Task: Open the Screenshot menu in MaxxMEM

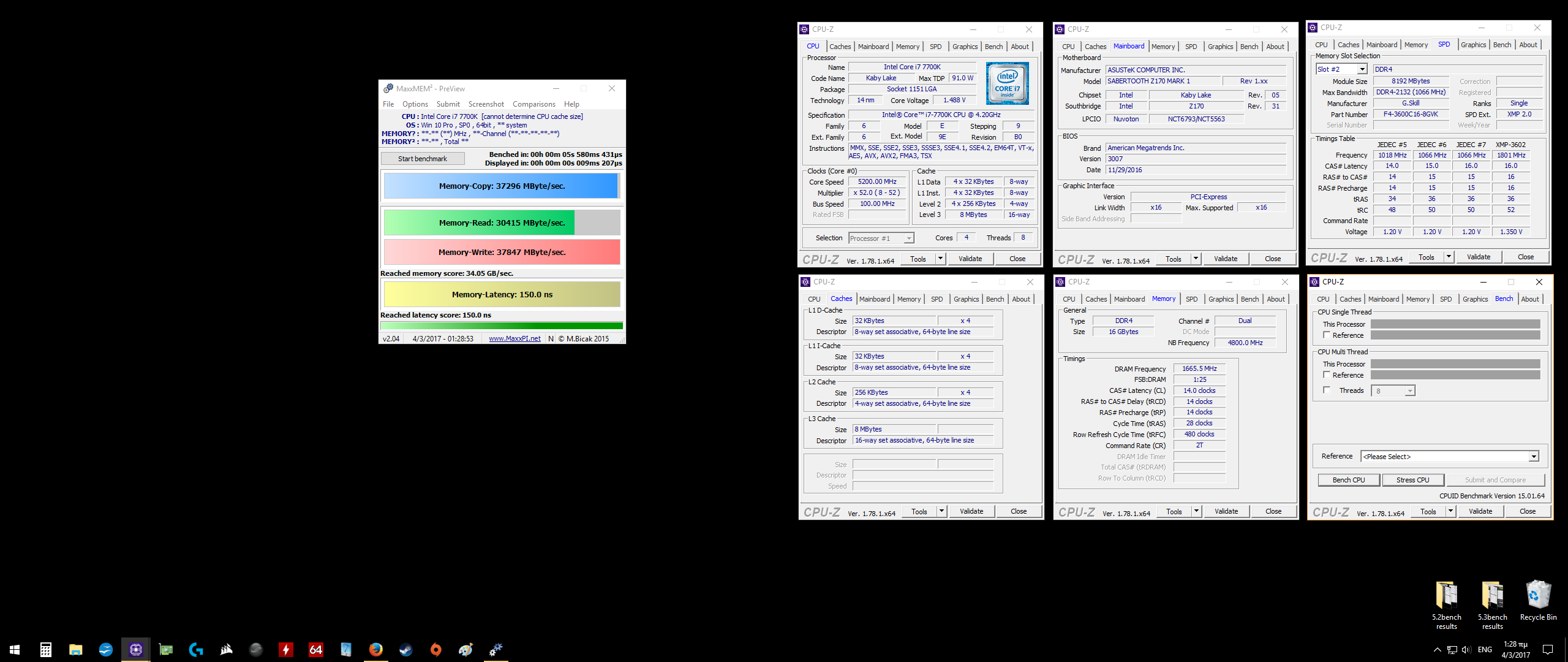Action: pos(486,104)
